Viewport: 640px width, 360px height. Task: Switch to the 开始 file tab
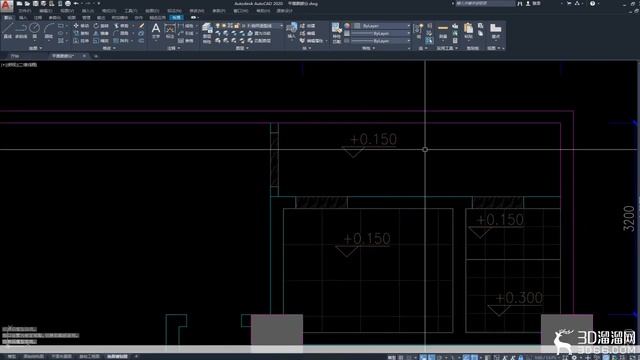tap(15, 56)
